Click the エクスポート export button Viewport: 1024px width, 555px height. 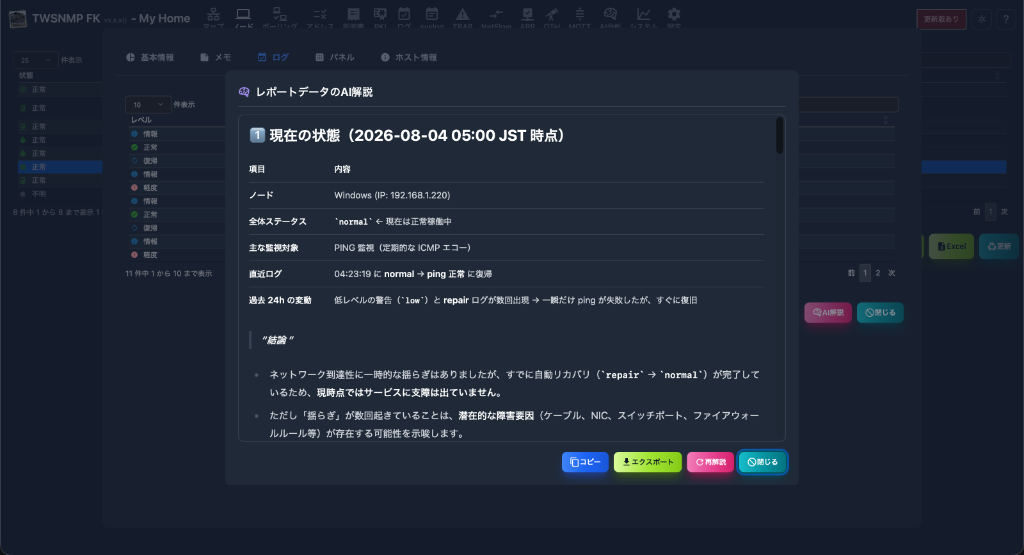[648, 462]
